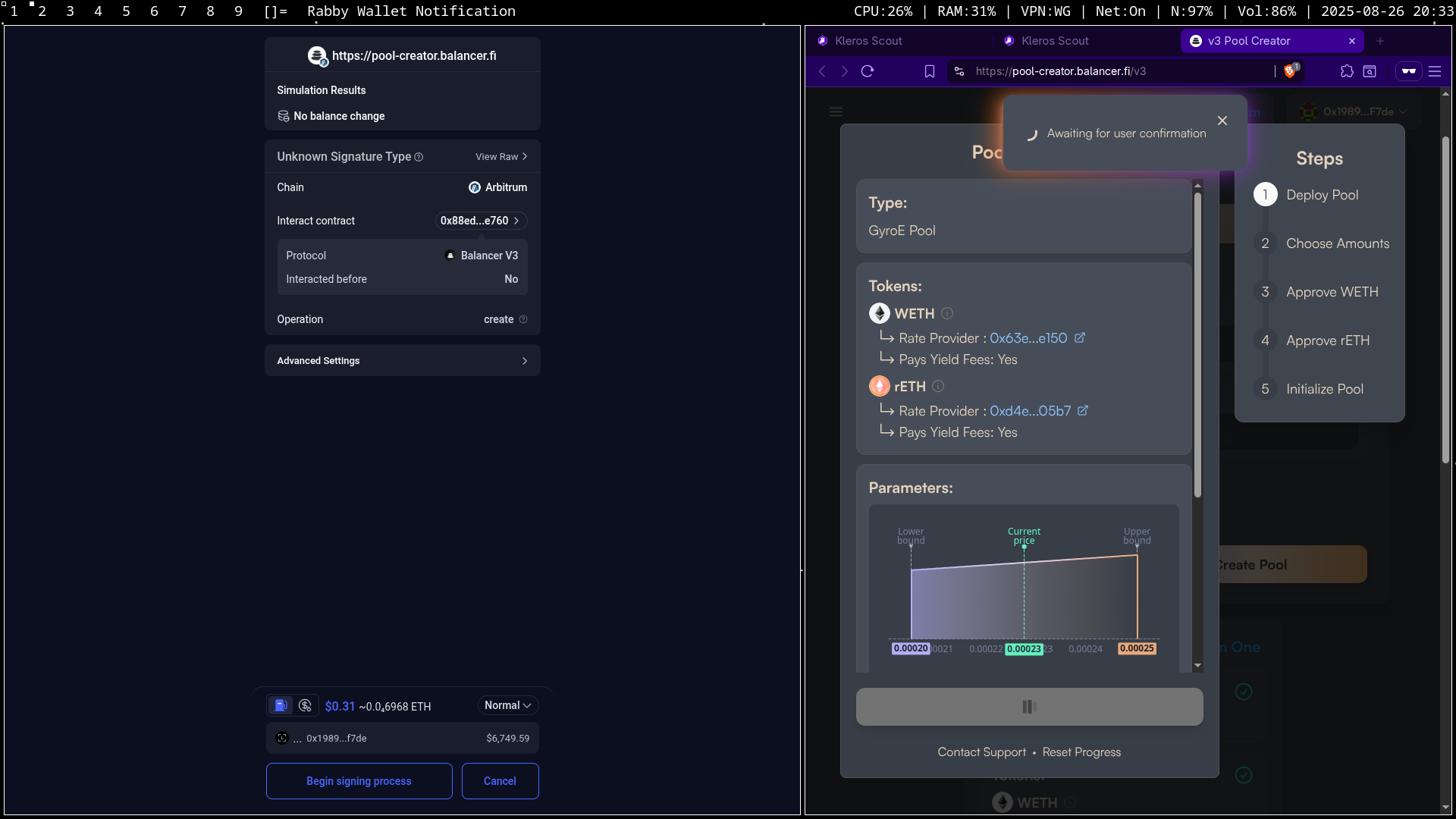
Task: Click the sidebar search panel icon
Action: (1370, 71)
